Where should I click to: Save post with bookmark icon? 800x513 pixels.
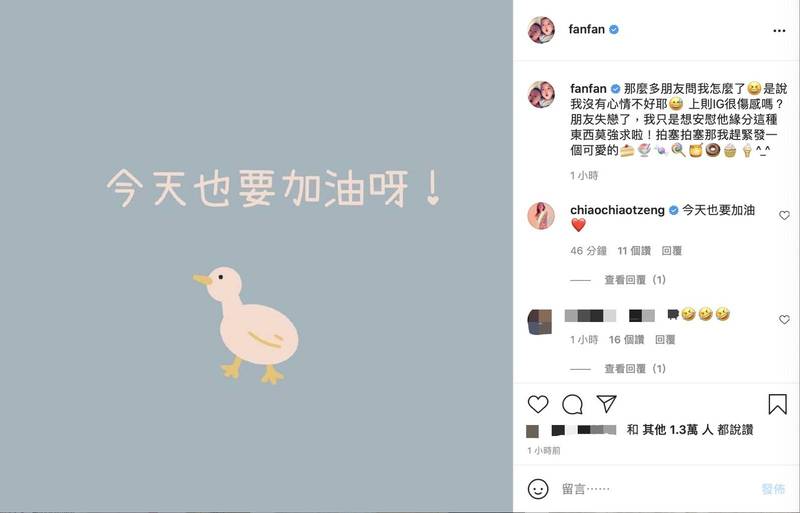pos(778,404)
